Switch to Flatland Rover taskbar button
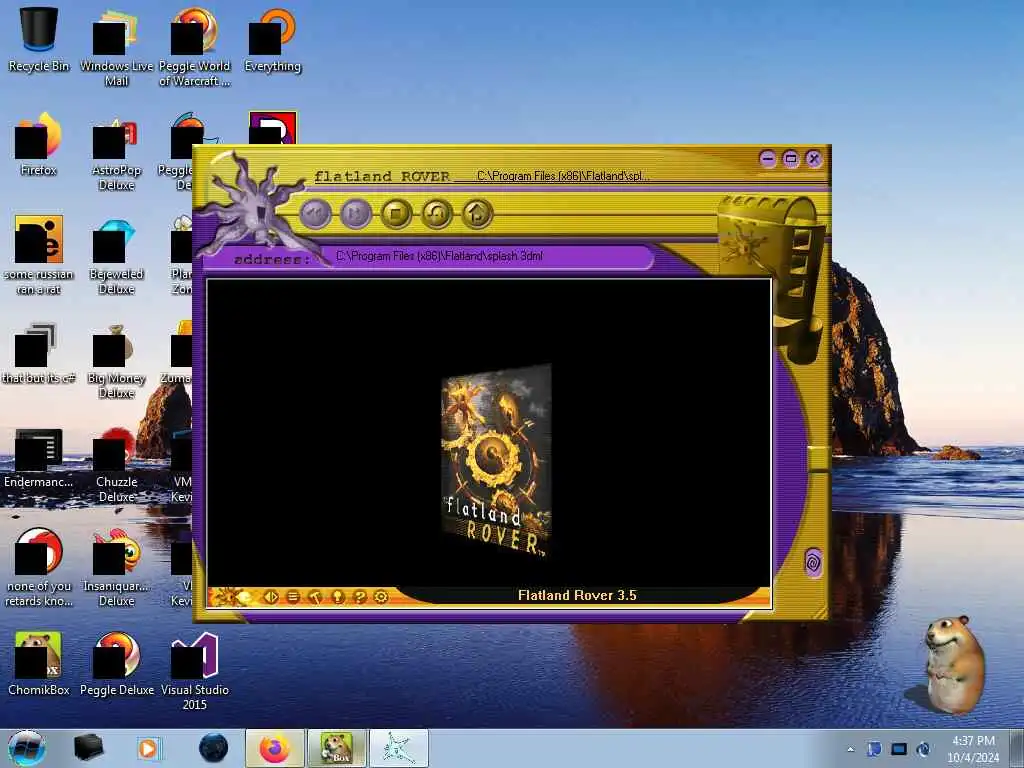This screenshot has height=768, width=1024. coord(398,748)
